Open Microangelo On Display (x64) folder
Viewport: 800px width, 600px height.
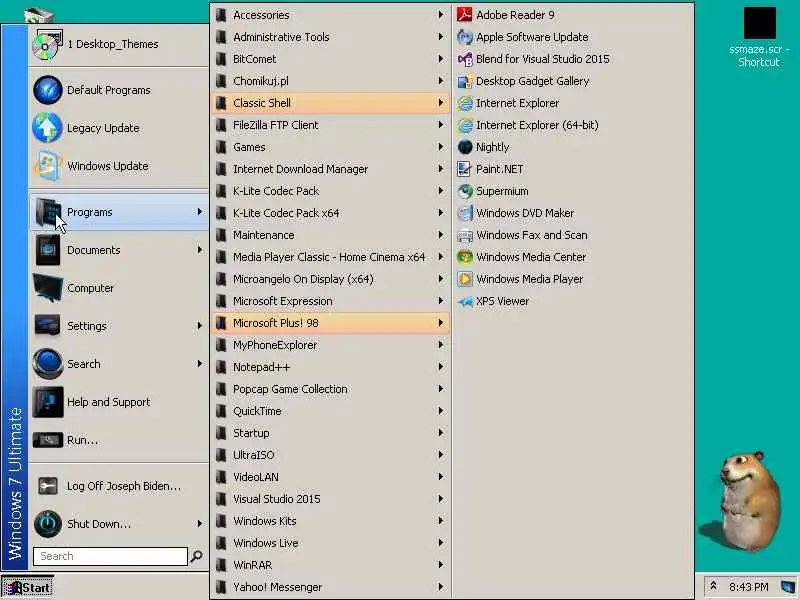click(x=330, y=279)
